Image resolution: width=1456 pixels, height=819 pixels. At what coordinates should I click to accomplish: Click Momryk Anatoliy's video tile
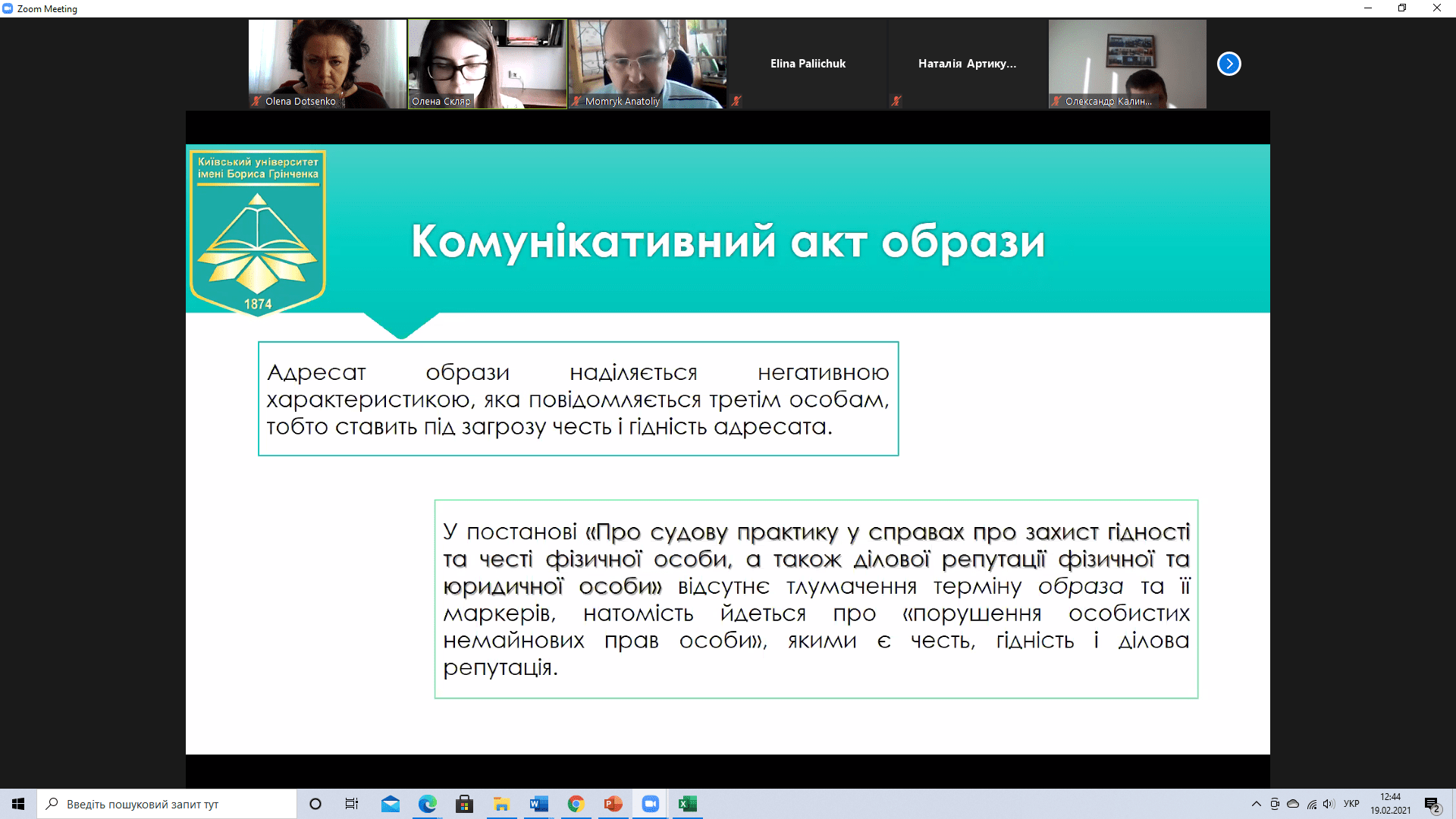click(647, 64)
